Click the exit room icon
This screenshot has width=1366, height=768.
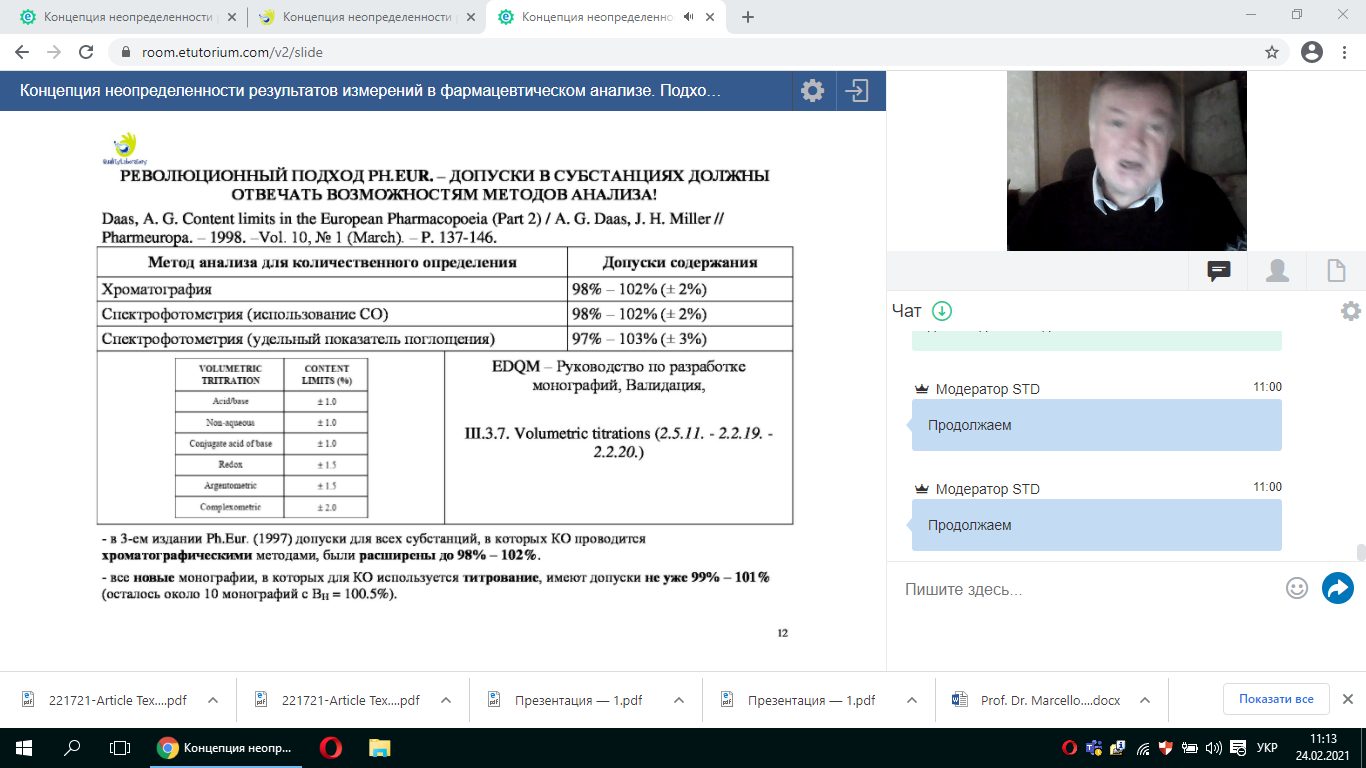pyautogui.click(x=857, y=91)
